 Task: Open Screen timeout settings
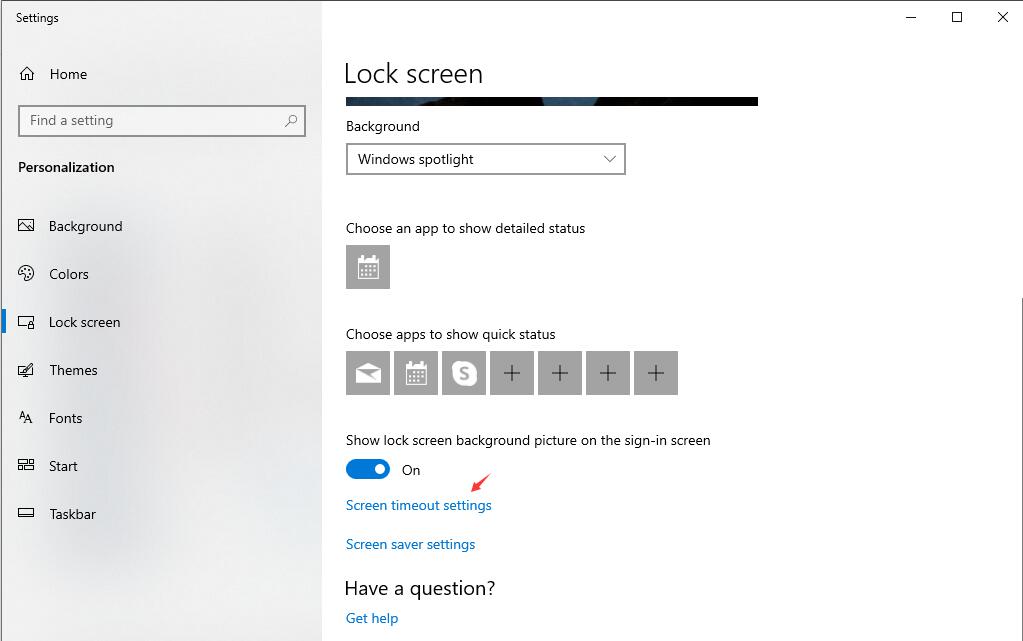tap(418, 505)
